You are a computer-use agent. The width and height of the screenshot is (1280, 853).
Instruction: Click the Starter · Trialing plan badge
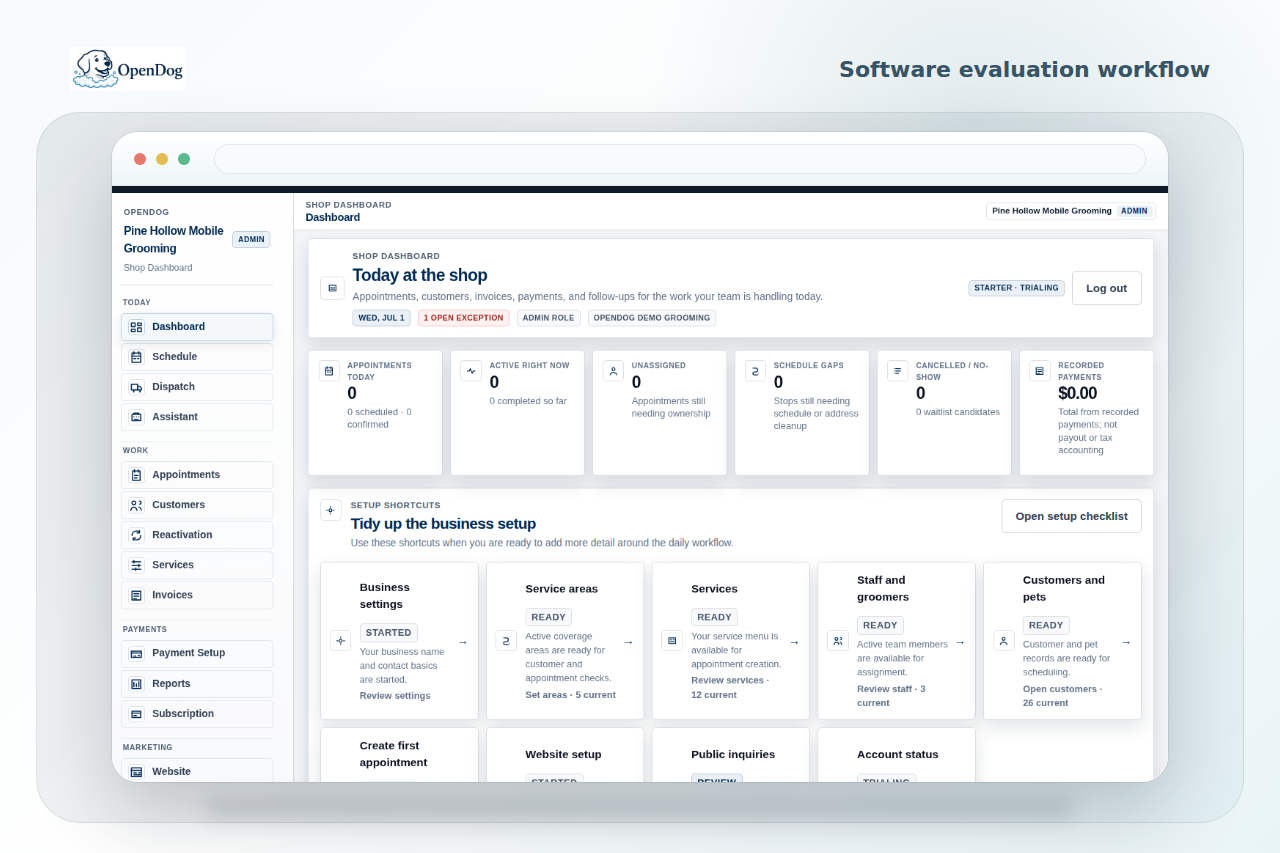click(x=1016, y=288)
